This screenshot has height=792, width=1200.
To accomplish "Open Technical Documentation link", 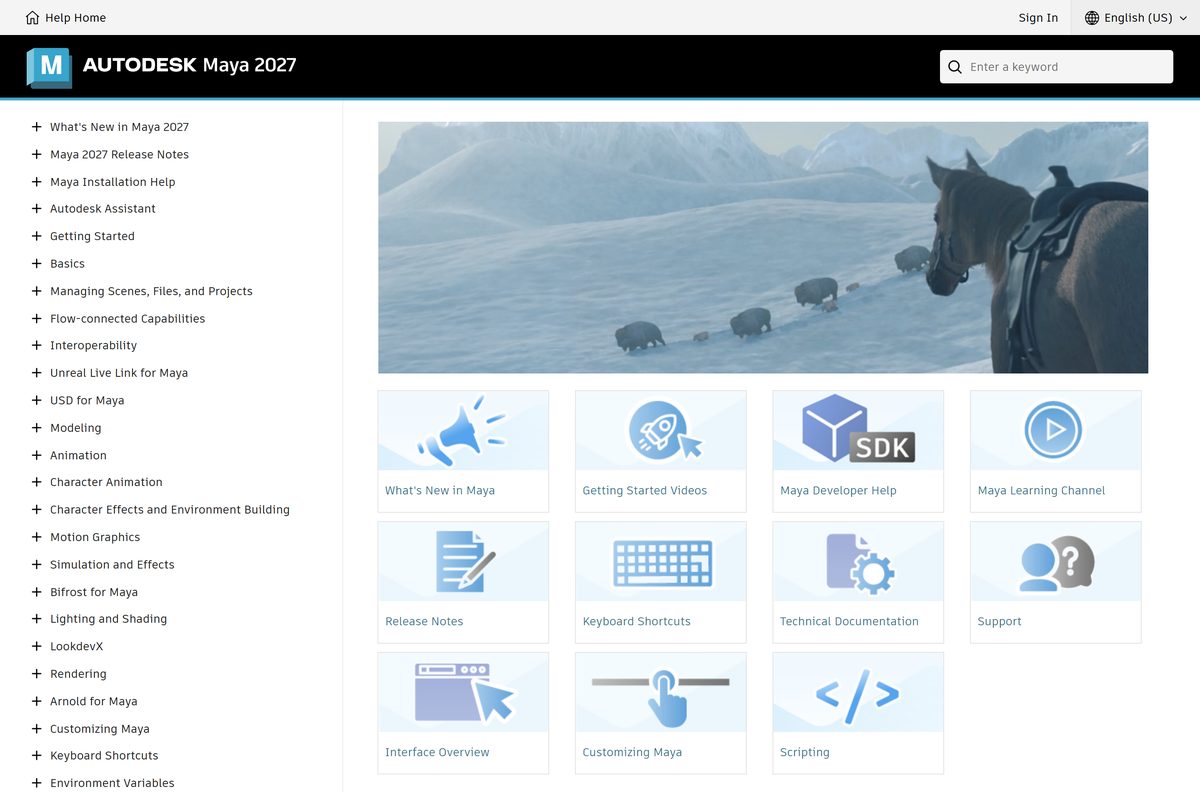I will pyautogui.click(x=849, y=622).
